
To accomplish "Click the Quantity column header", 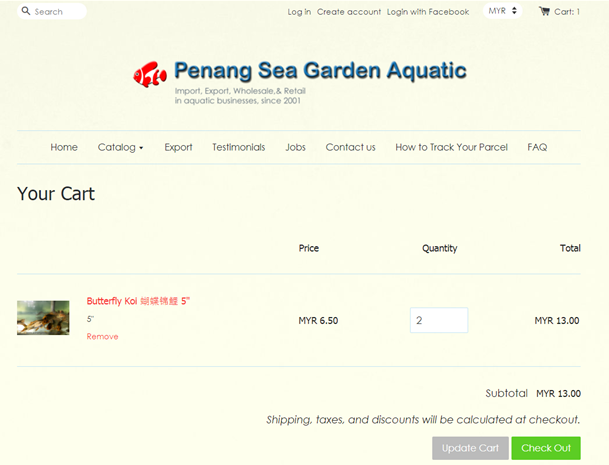I will pyautogui.click(x=439, y=248).
